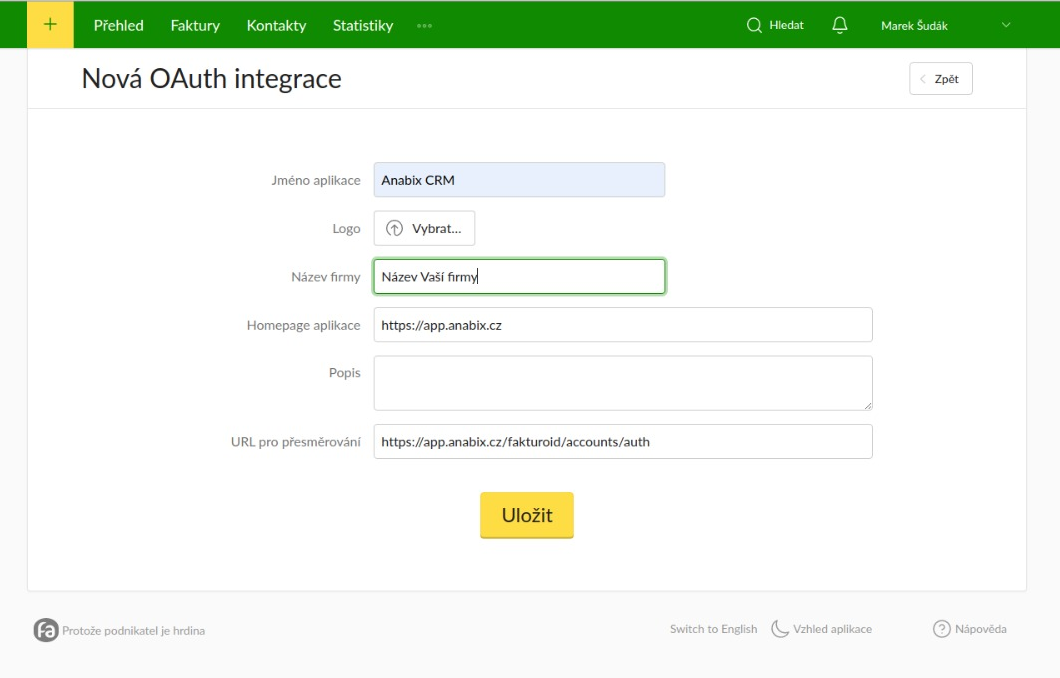Grab the Popis textarea resize handle
The width and height of the screenshot is (1060, 678).
coord(867,406)
